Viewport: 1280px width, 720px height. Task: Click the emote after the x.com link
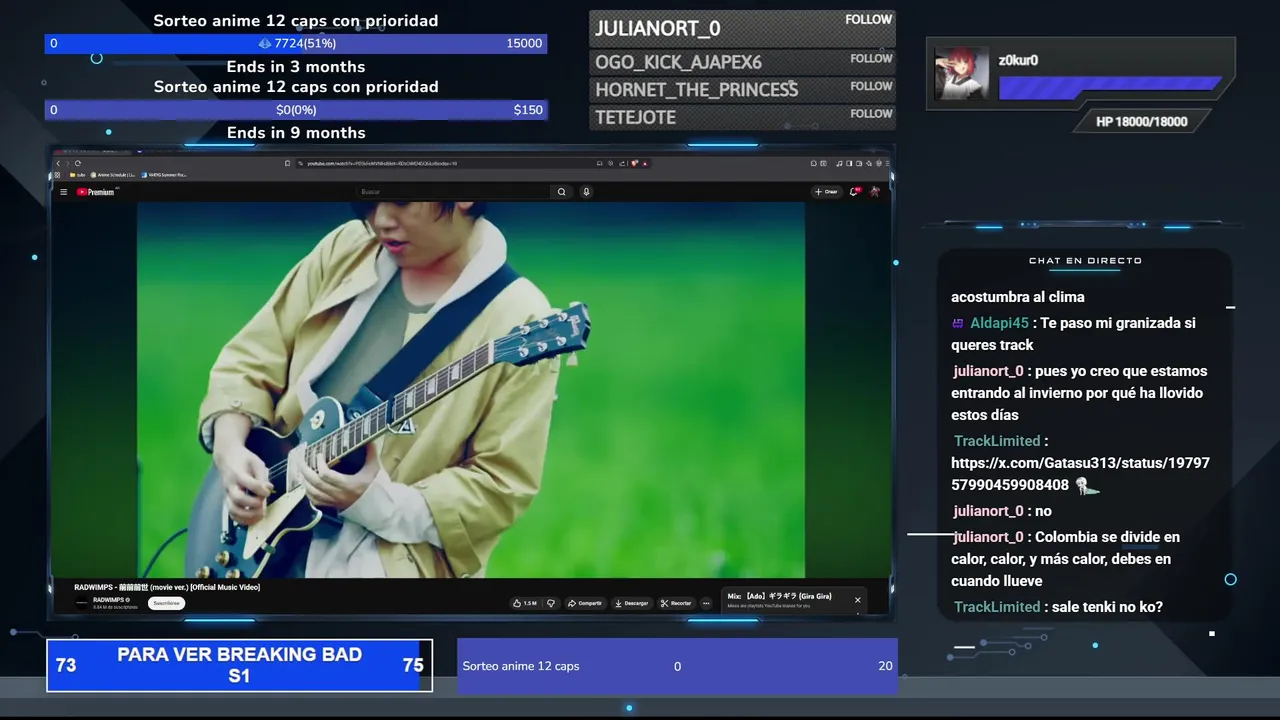pos(1088,486)
